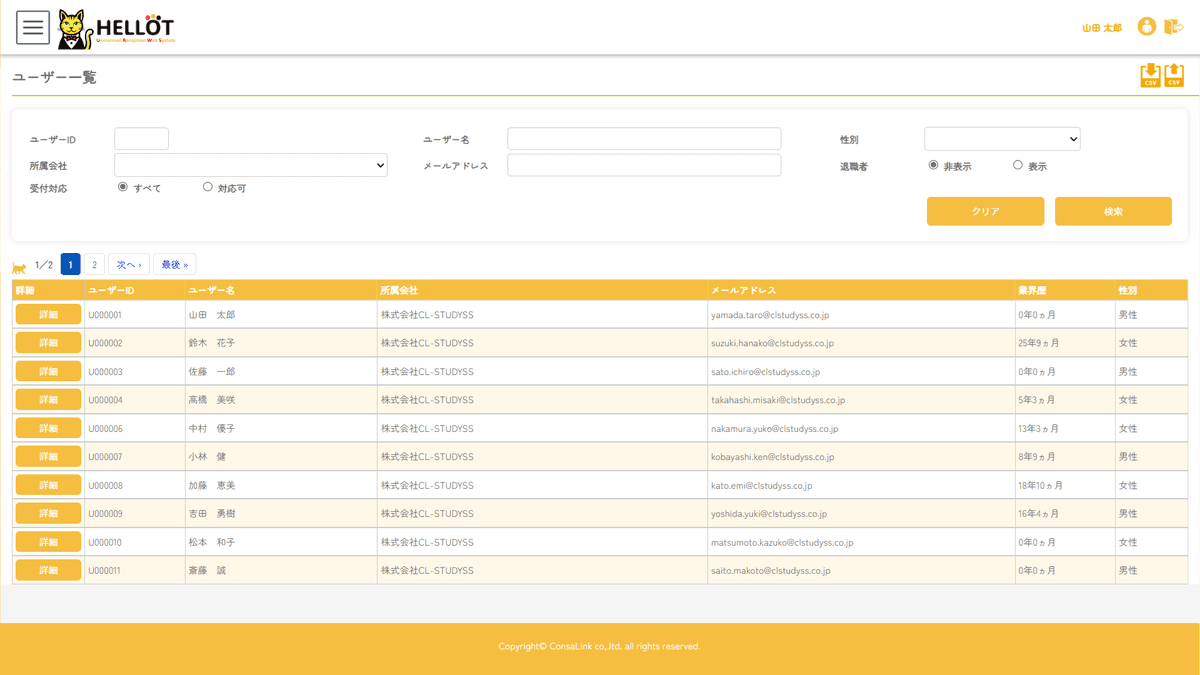Jump to the 最後 last page
This screenshot has width=1200, height=675.
coord(174,265)
